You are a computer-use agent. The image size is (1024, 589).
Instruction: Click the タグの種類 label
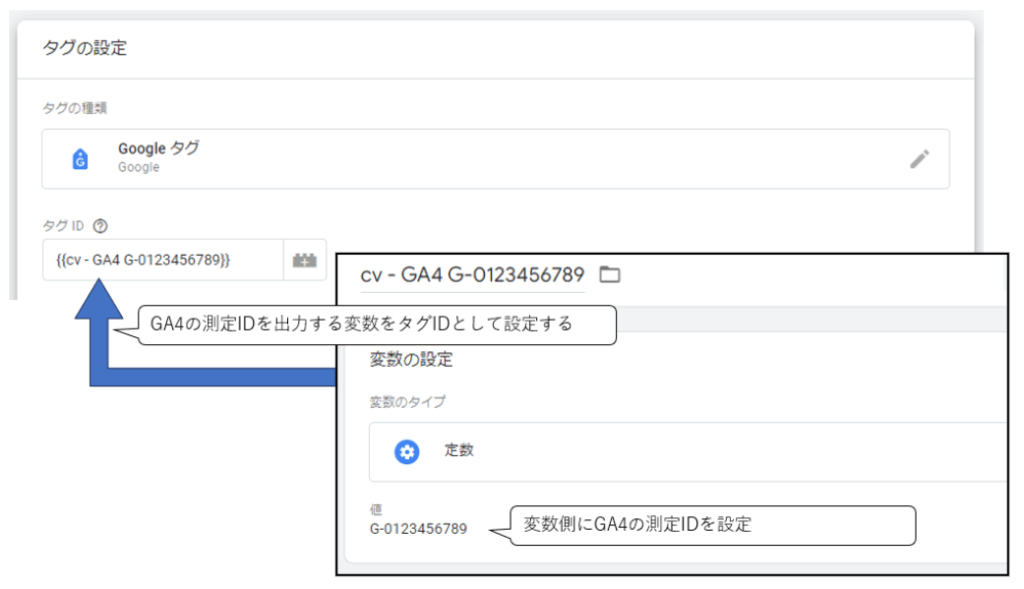pos(74,108)
